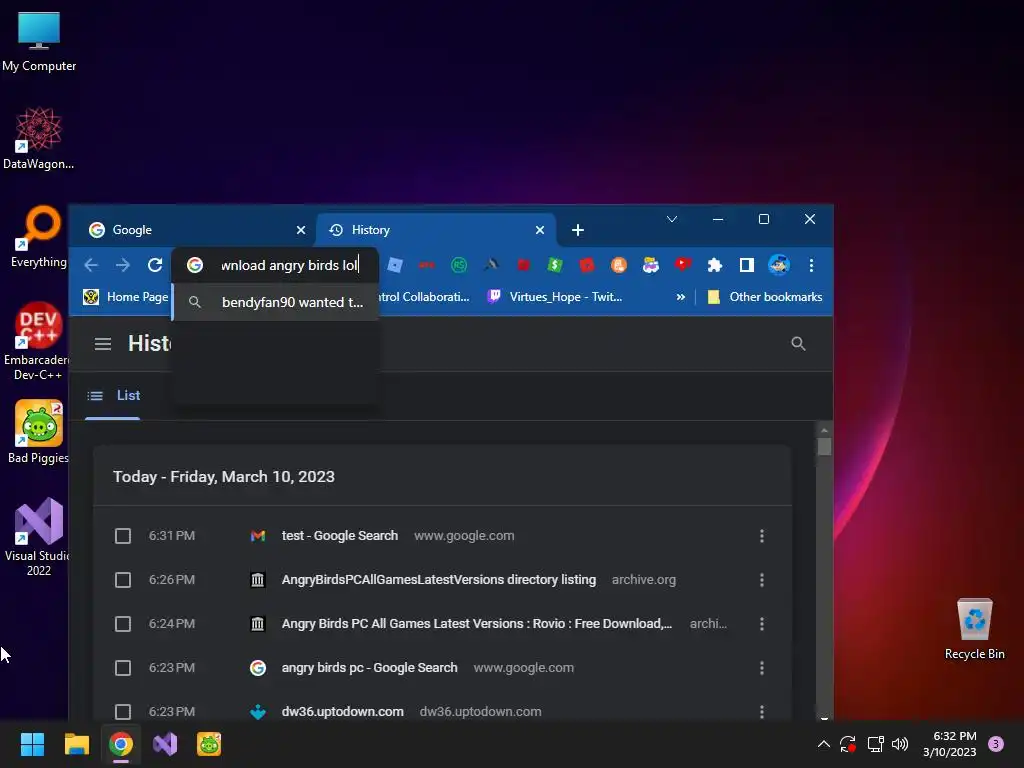Screen dimensions: 1024x768
Task: Click the red heart YouTube extension icon
Action: tap(682, 264)
